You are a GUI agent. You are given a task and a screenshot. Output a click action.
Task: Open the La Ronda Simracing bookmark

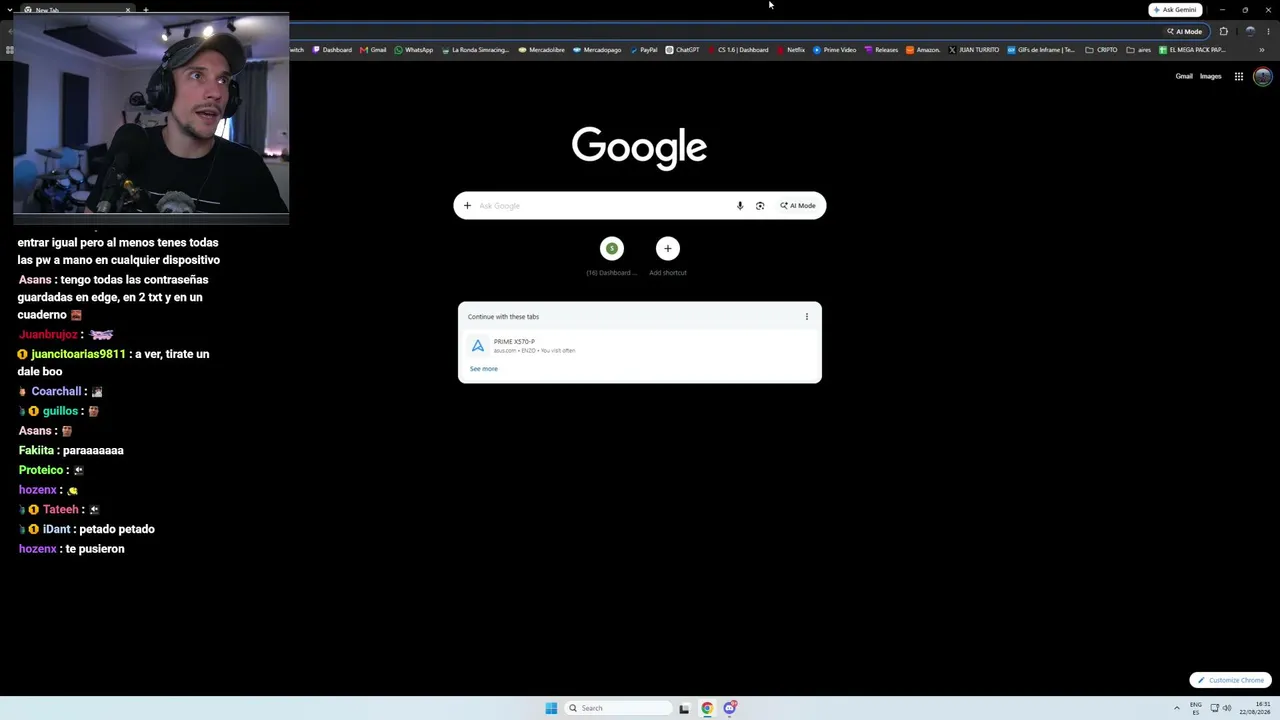coord(475,50)
